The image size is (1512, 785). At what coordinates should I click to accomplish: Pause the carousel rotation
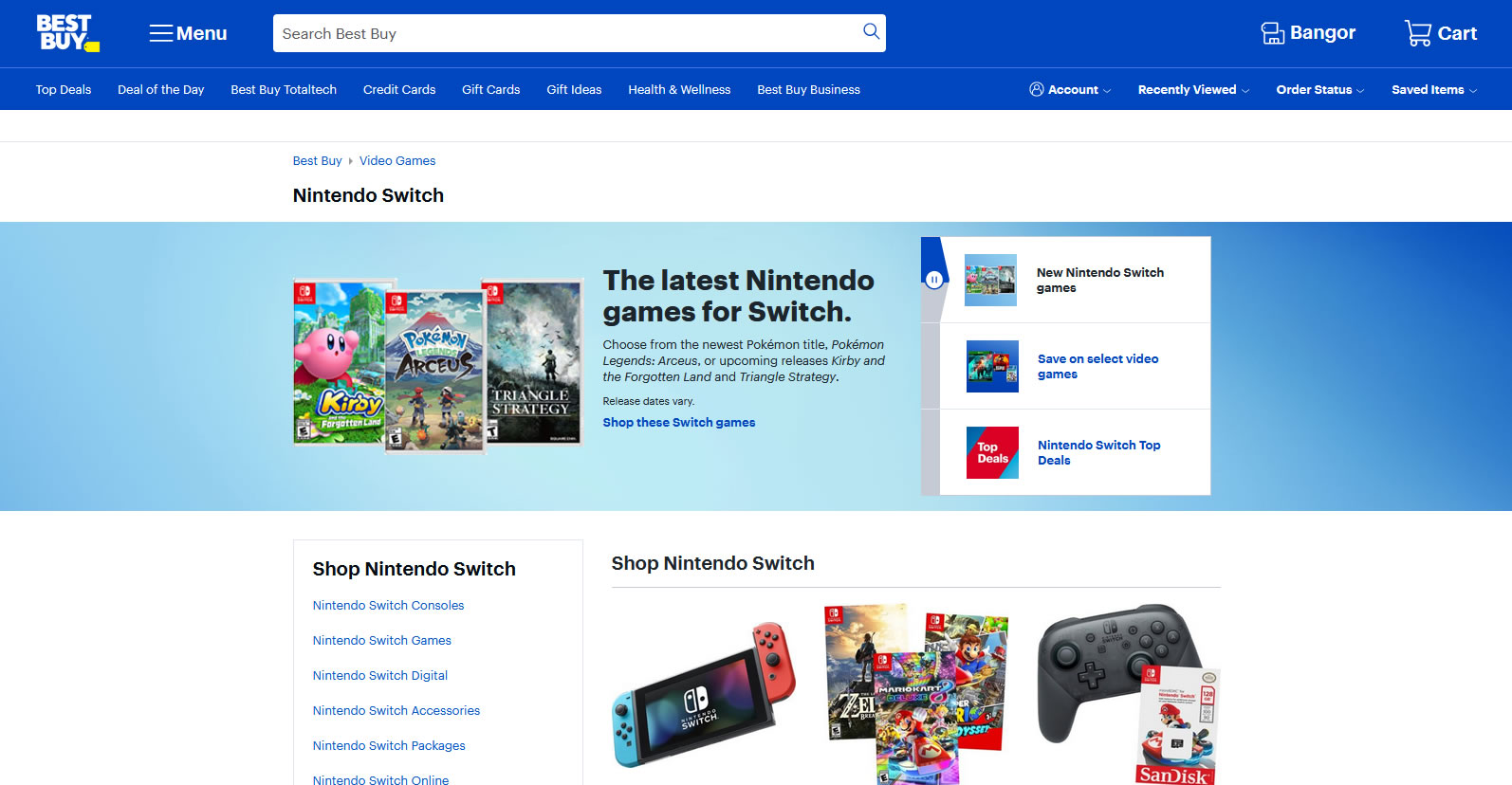934,280
